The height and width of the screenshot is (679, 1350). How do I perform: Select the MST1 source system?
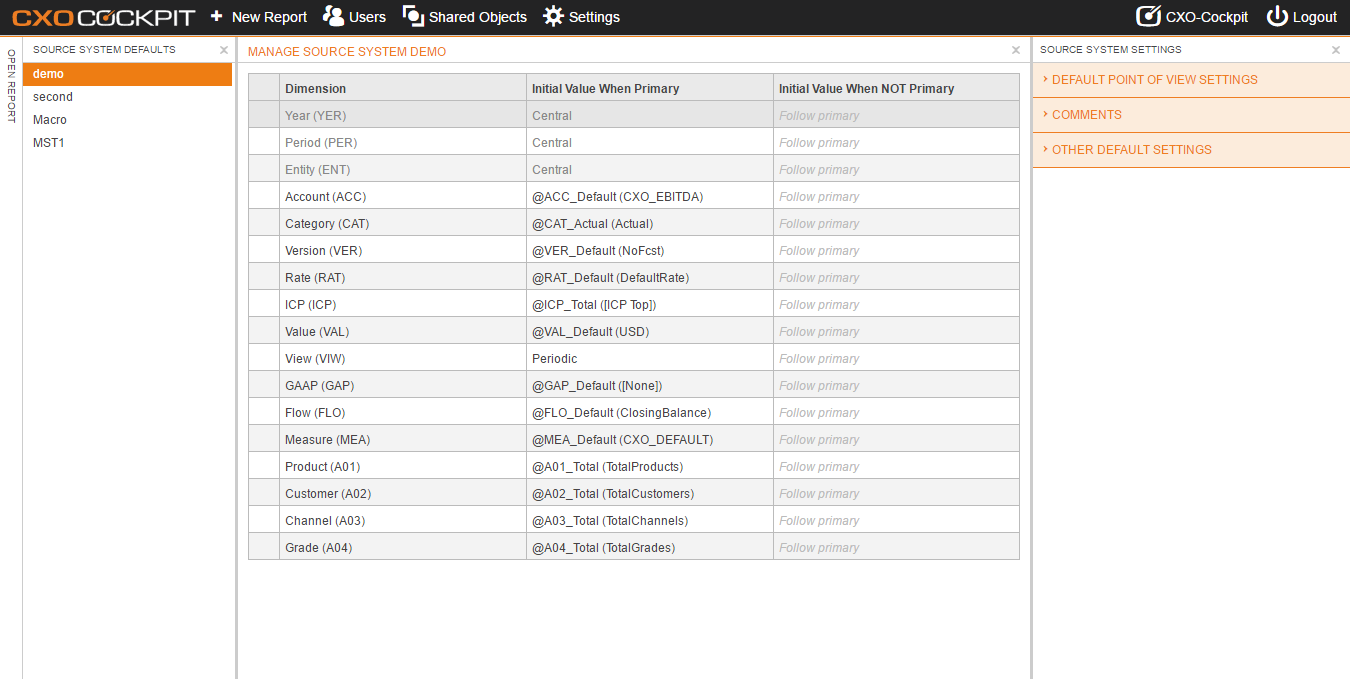click(x=128, y=143)
